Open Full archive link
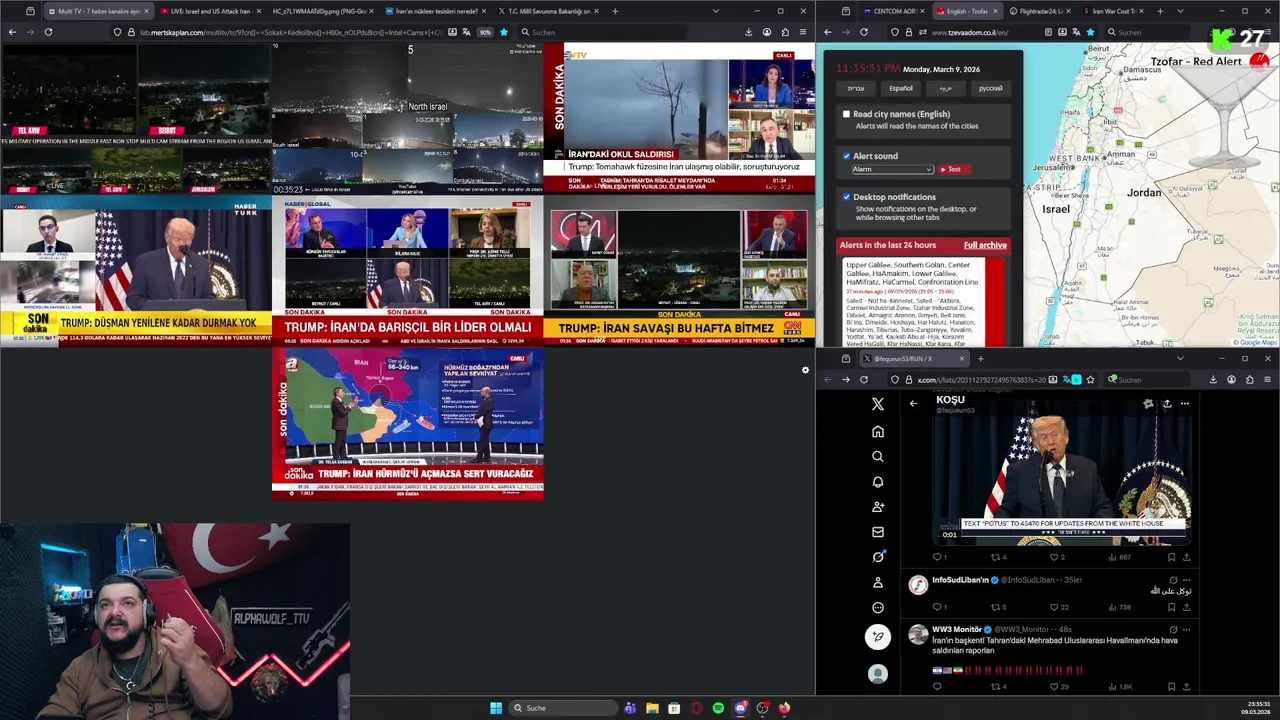The image size is (1280, 720). (985, 245)
